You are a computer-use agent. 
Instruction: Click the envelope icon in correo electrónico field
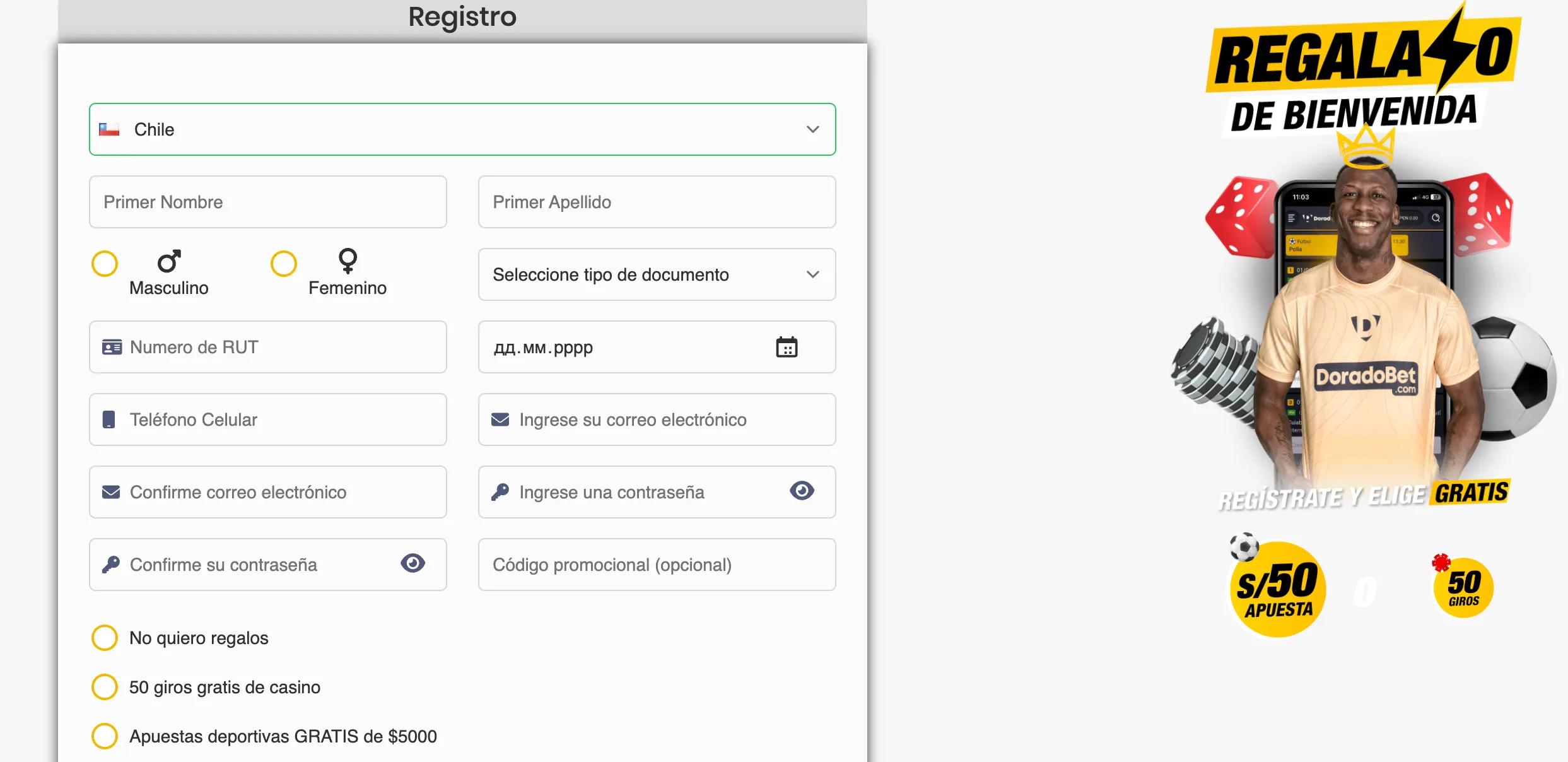click(x=500, y=419)
